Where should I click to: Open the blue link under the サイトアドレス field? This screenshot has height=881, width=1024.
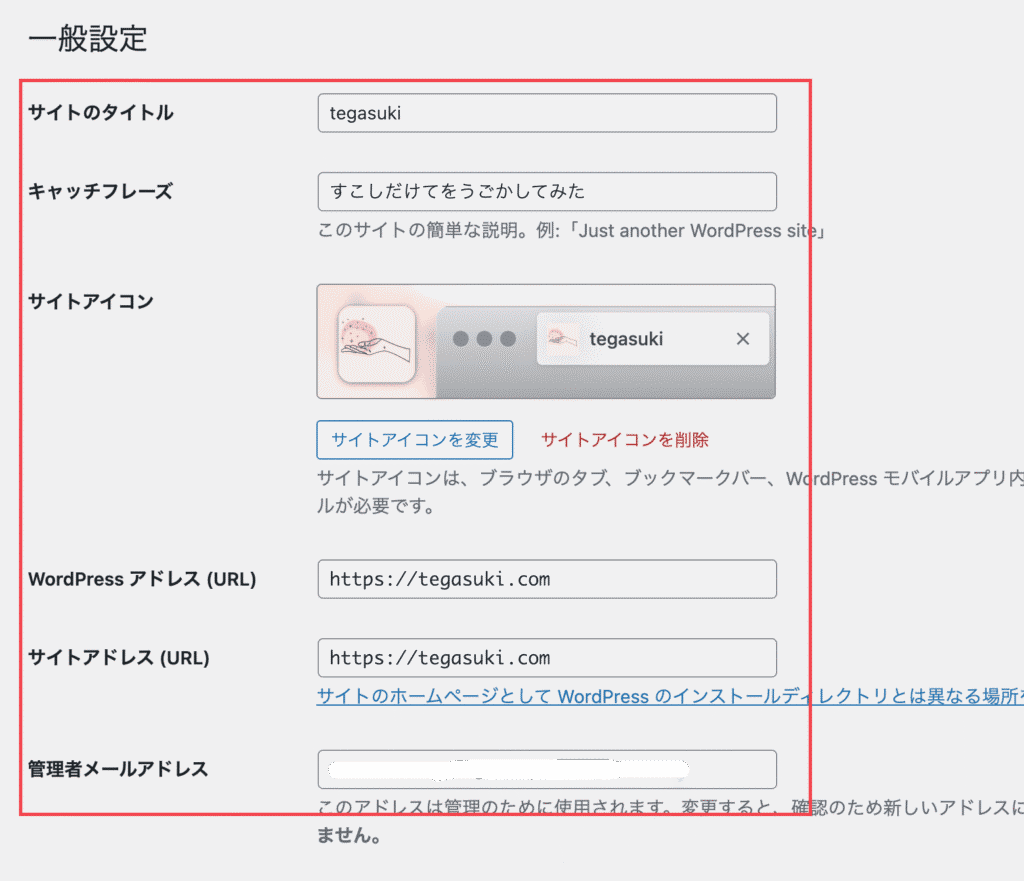point(660,696)
